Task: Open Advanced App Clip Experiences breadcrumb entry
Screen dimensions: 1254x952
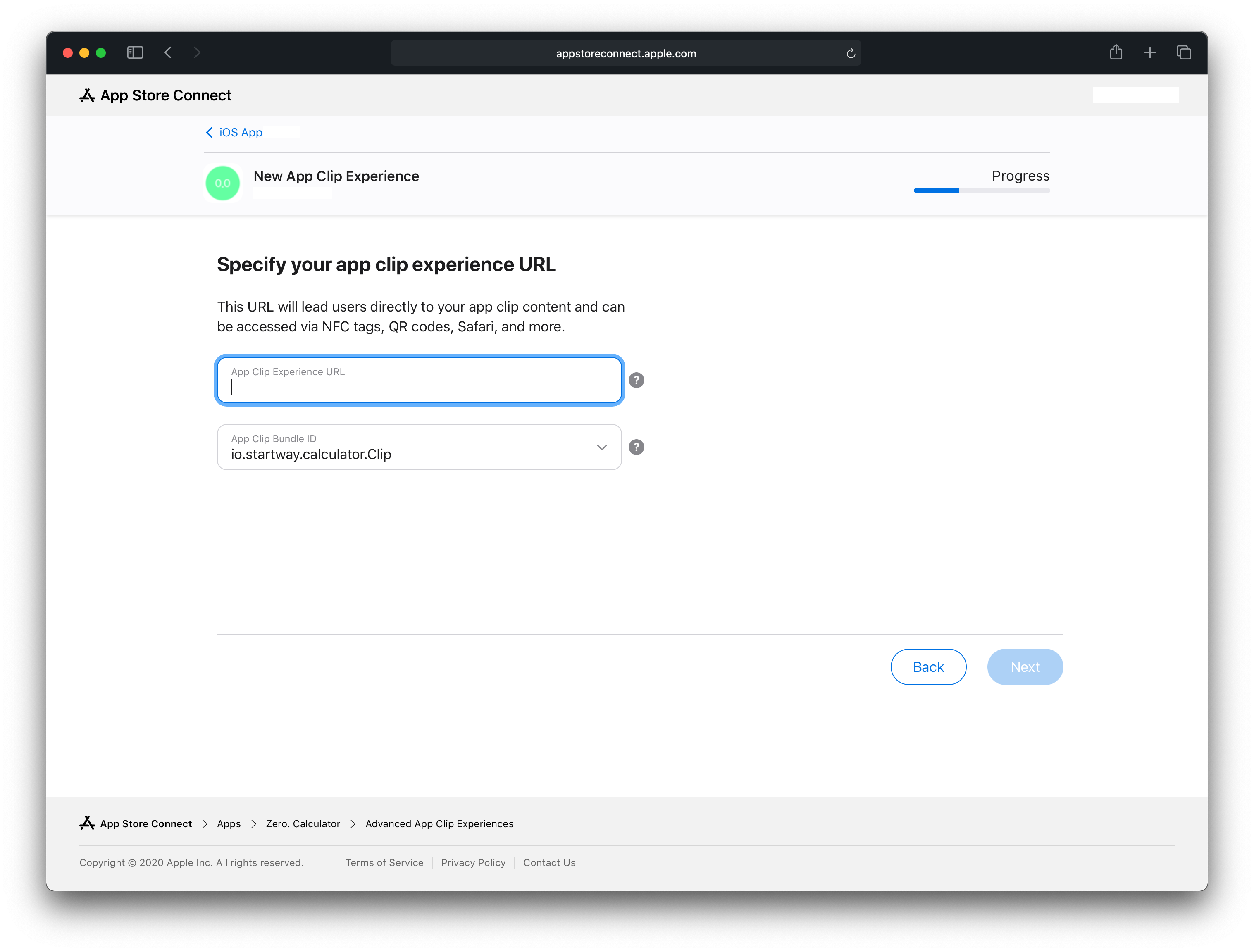Action: point(439,823)
